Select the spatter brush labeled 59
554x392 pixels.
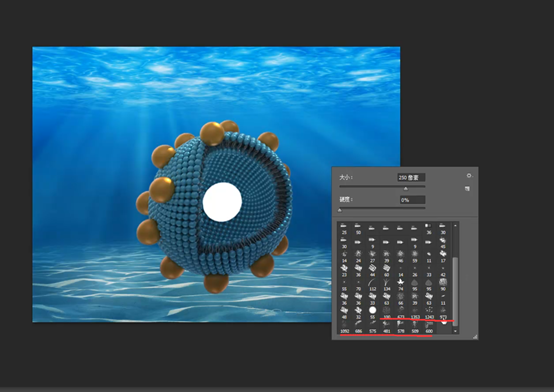[x=415, y=257]
